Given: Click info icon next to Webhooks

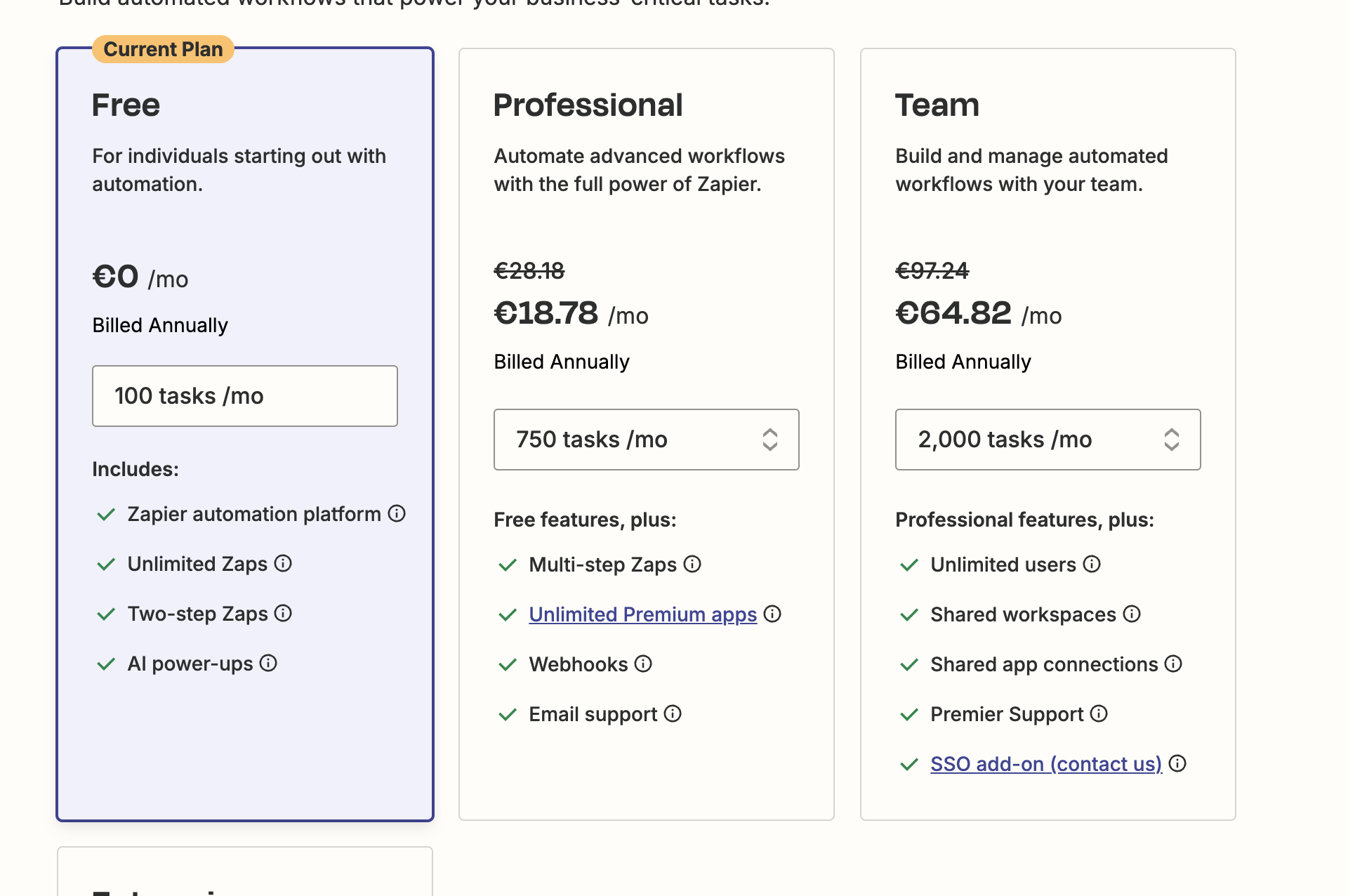Looking at the screenshot, I should pos(643,664).
